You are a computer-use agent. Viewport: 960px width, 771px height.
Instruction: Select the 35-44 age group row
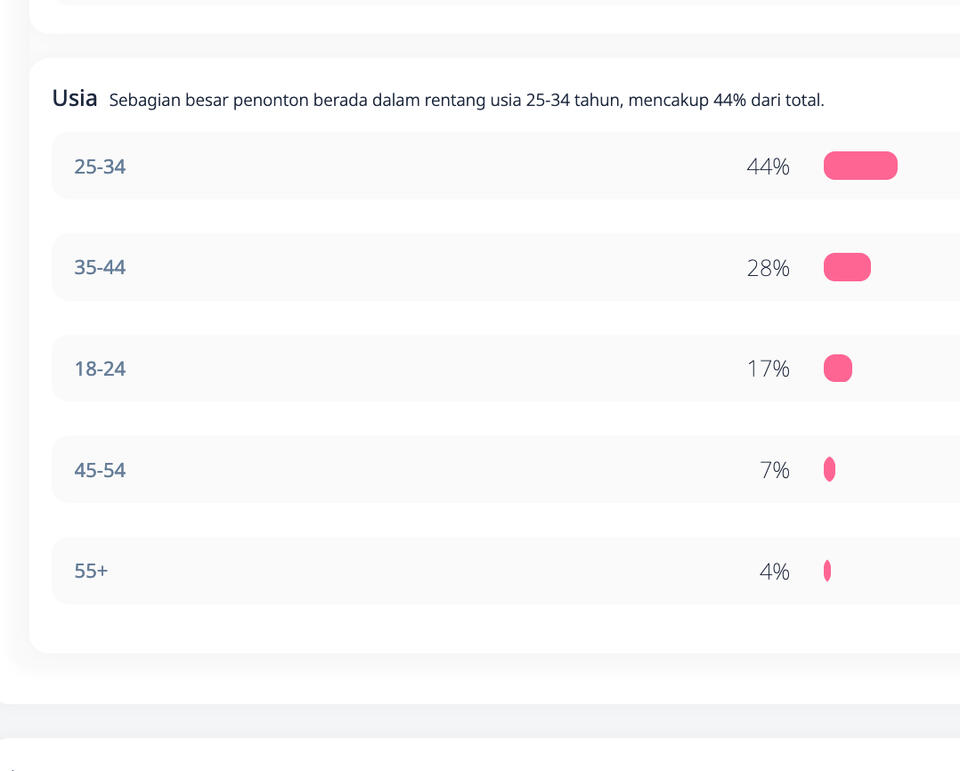(x=506, y=267)
